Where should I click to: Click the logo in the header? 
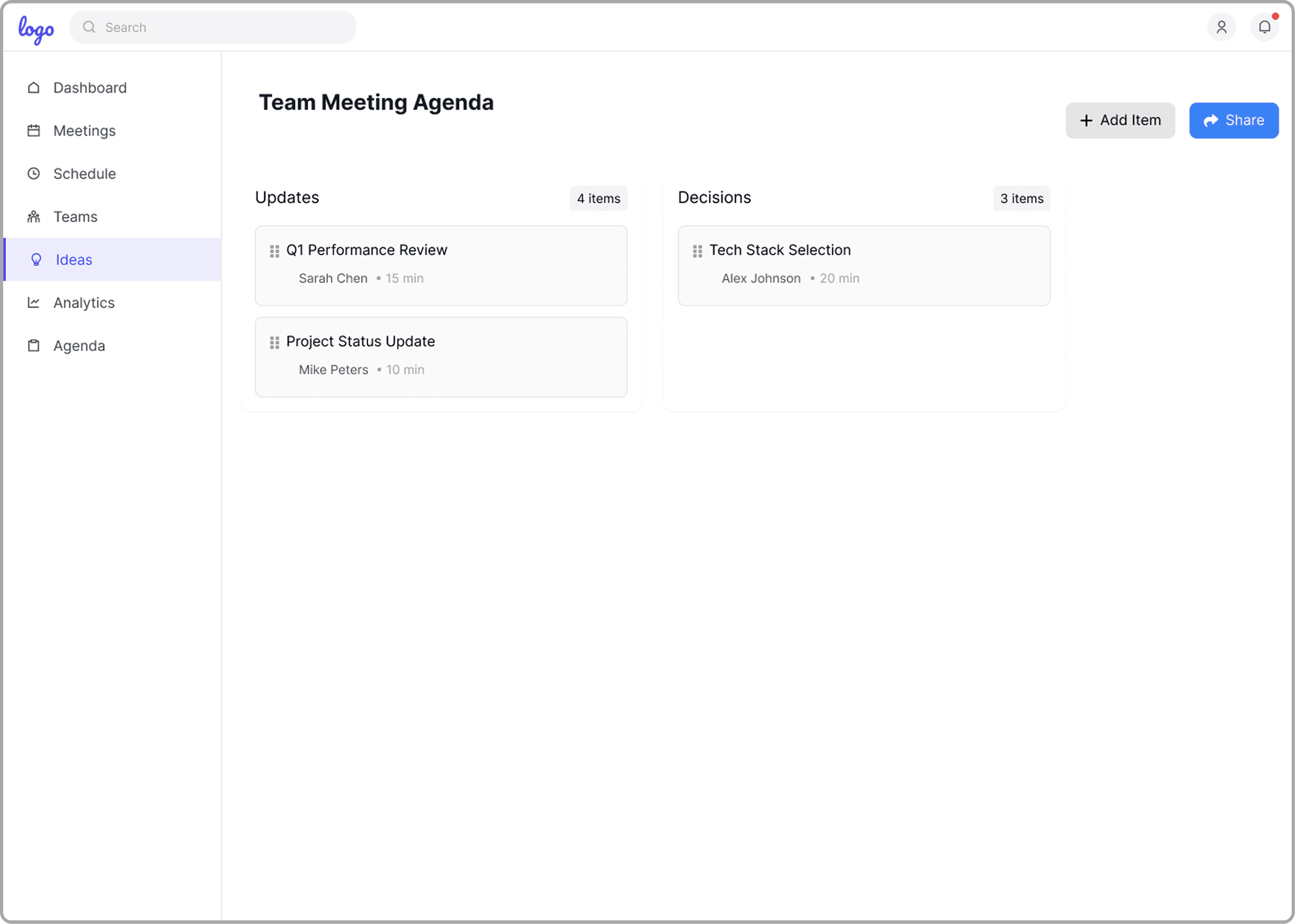pyautogui.click(x=36, y=29)
